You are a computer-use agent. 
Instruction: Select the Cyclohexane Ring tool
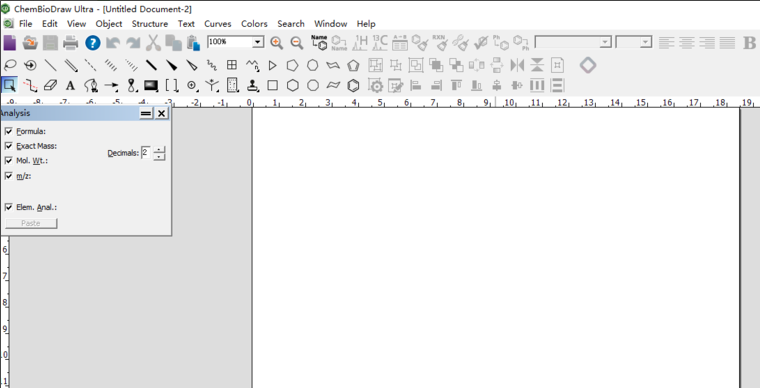click(x=293, y=86)
